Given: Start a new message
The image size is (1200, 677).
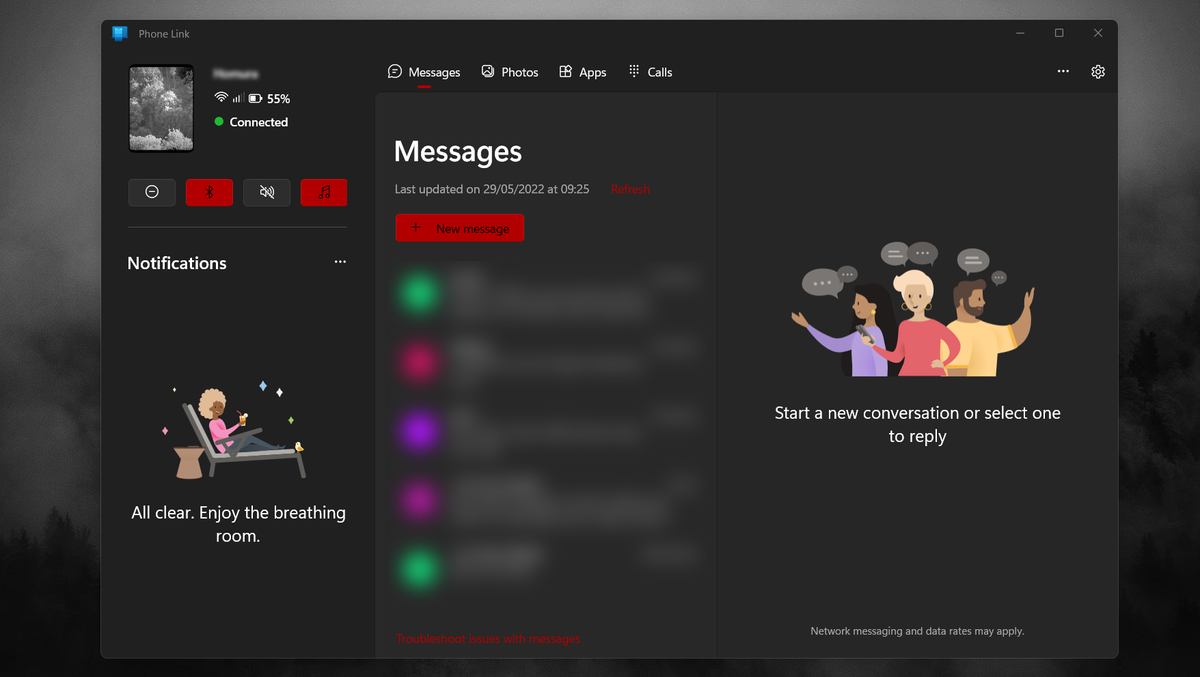Looking at the screenshot, I should pos(459,227).
